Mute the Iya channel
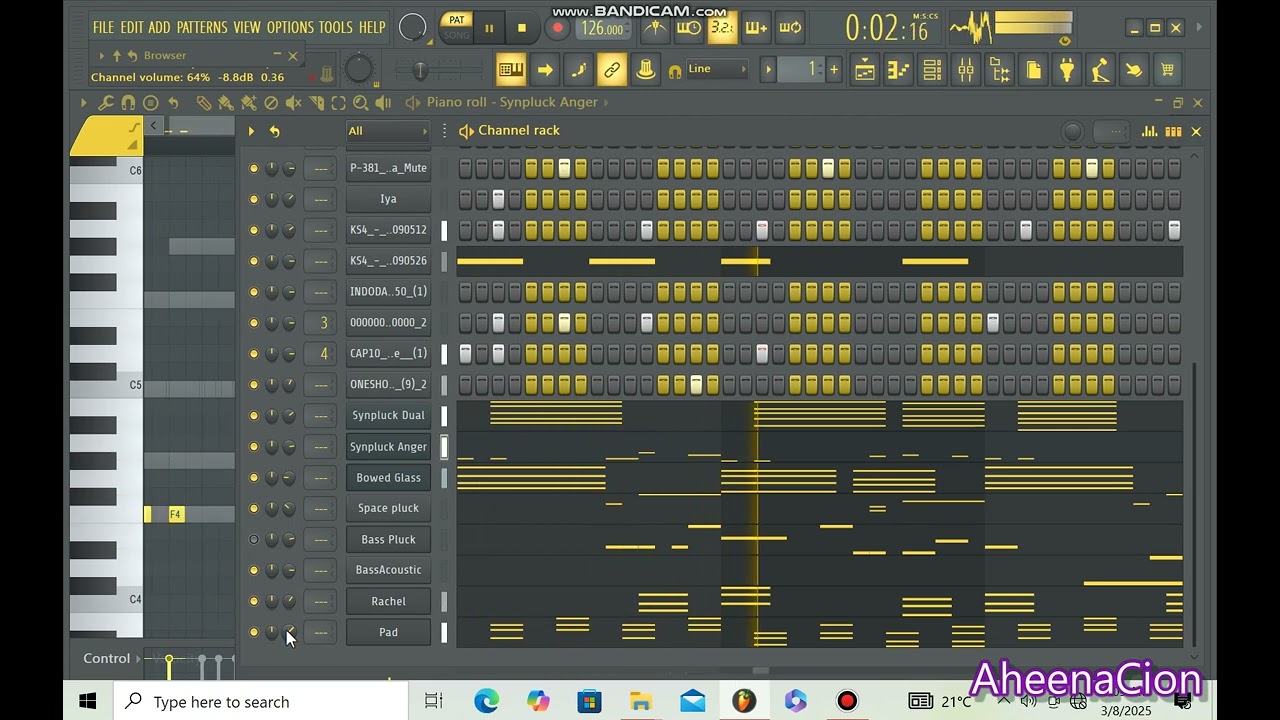The image size is (1280, 720). [x=254, y=199]
